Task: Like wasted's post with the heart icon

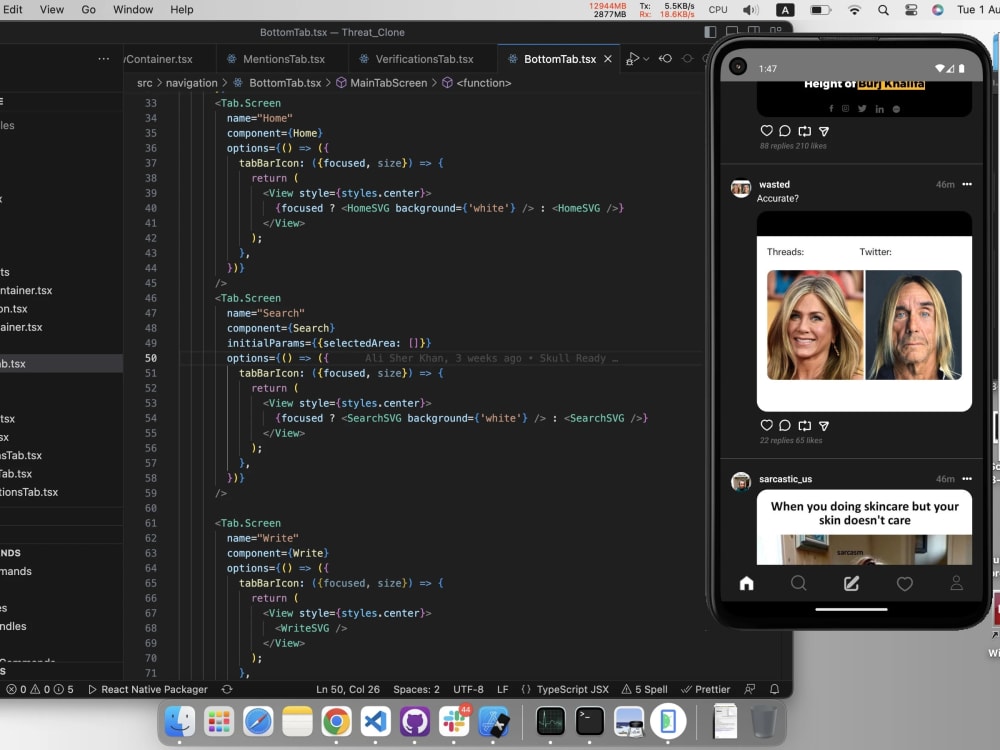Action: tap(767, 424)
